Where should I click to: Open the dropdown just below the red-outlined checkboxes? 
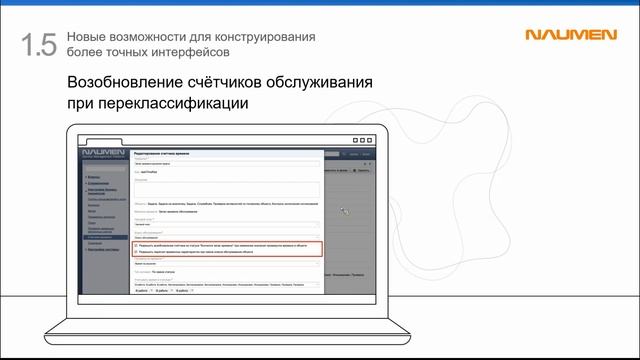[x=227, y=264]
